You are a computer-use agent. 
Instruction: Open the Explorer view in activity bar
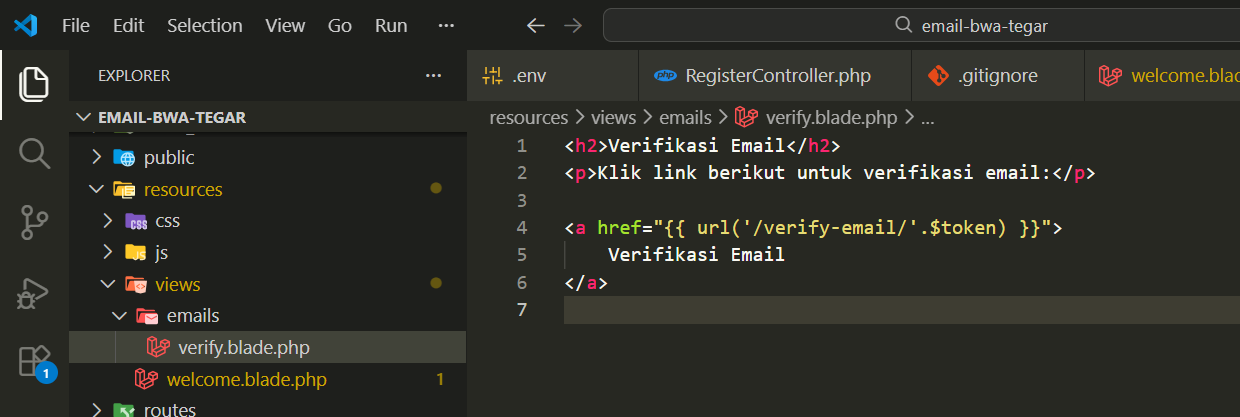34,84
